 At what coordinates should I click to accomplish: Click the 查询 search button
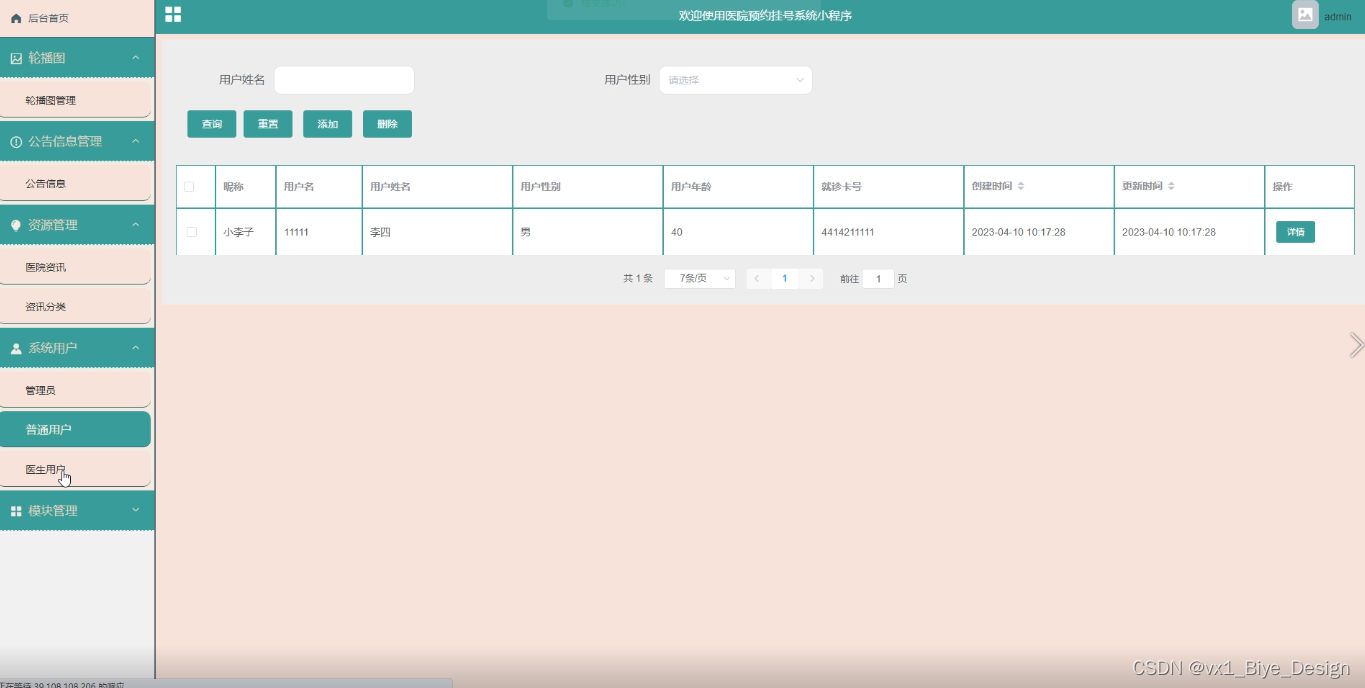(x=212, y=124)
